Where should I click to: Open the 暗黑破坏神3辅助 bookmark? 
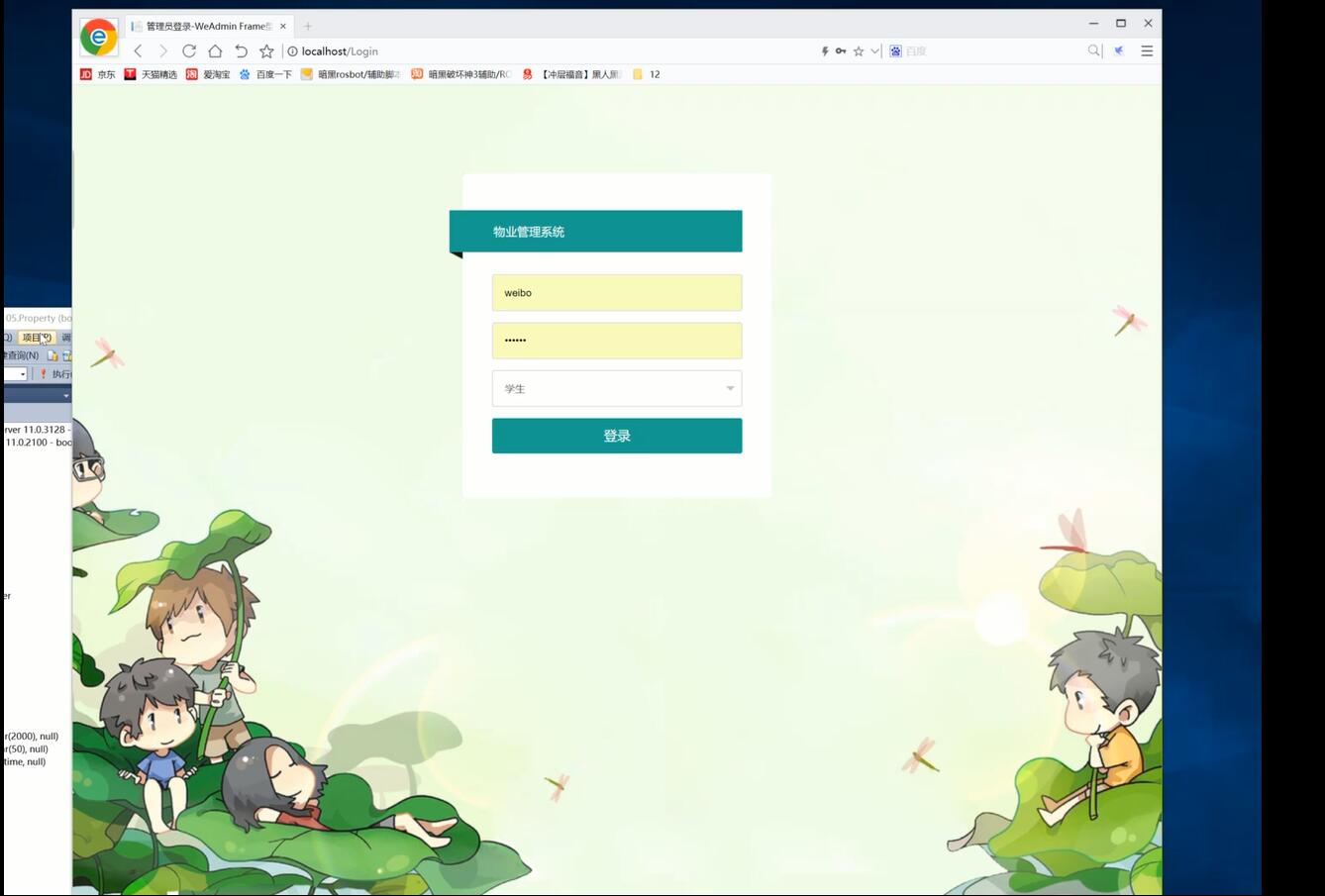tap(461, 74)
